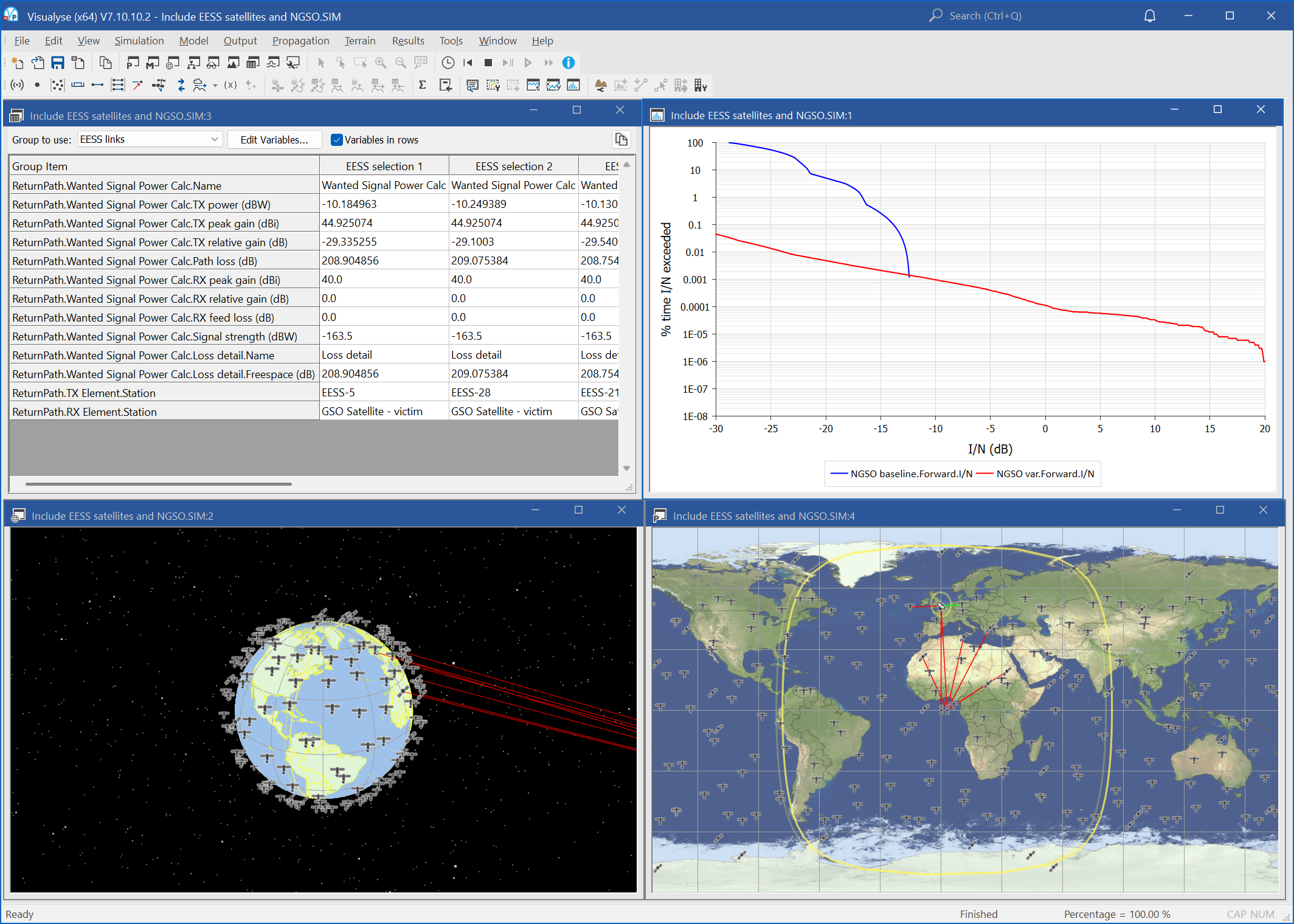Select the EESS selection 1 column header
The height and width of the screenshot is (924, 1294).
(x=384, y=166)
